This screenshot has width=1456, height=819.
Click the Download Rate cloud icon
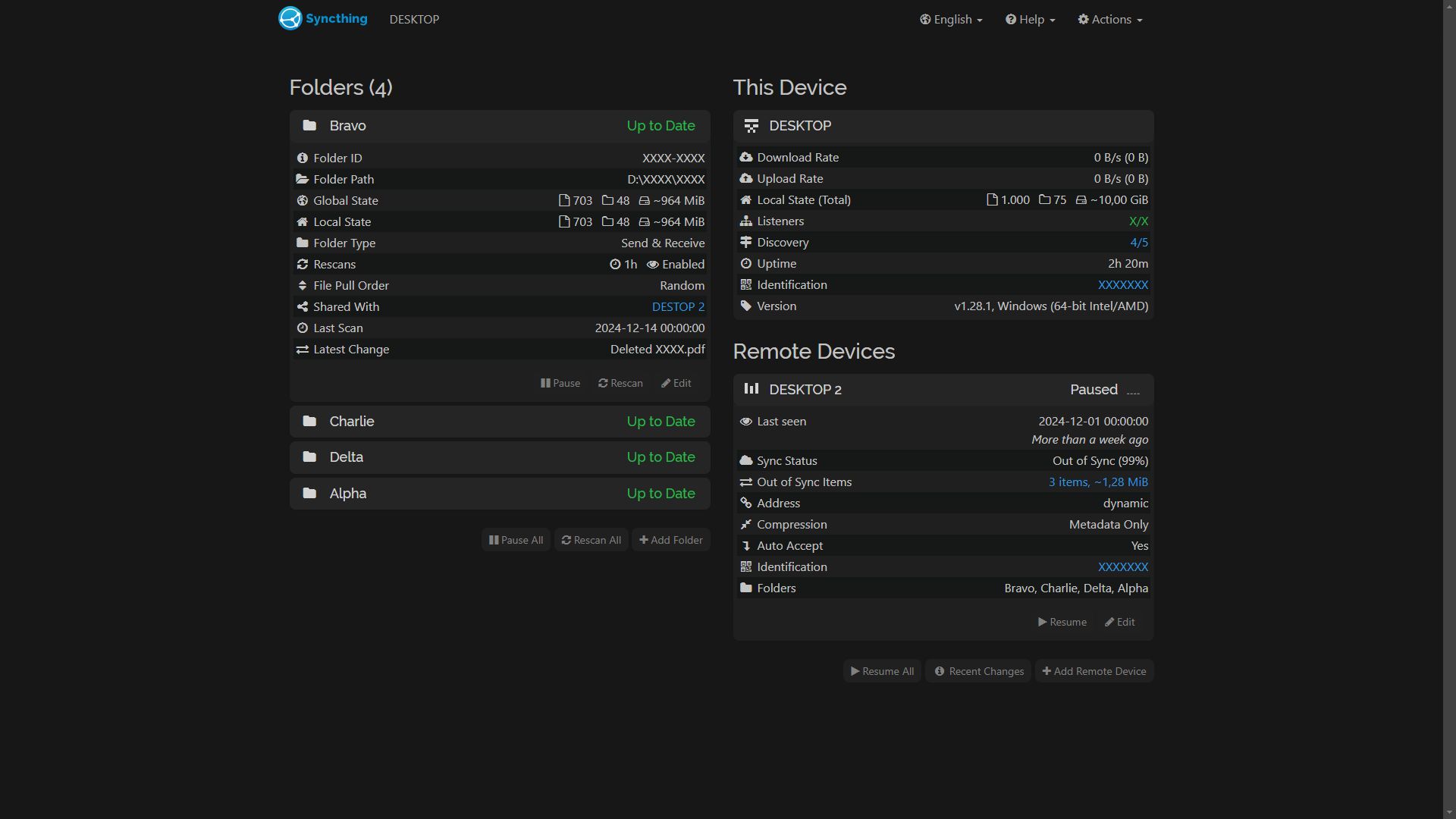[x=746, y=157]
